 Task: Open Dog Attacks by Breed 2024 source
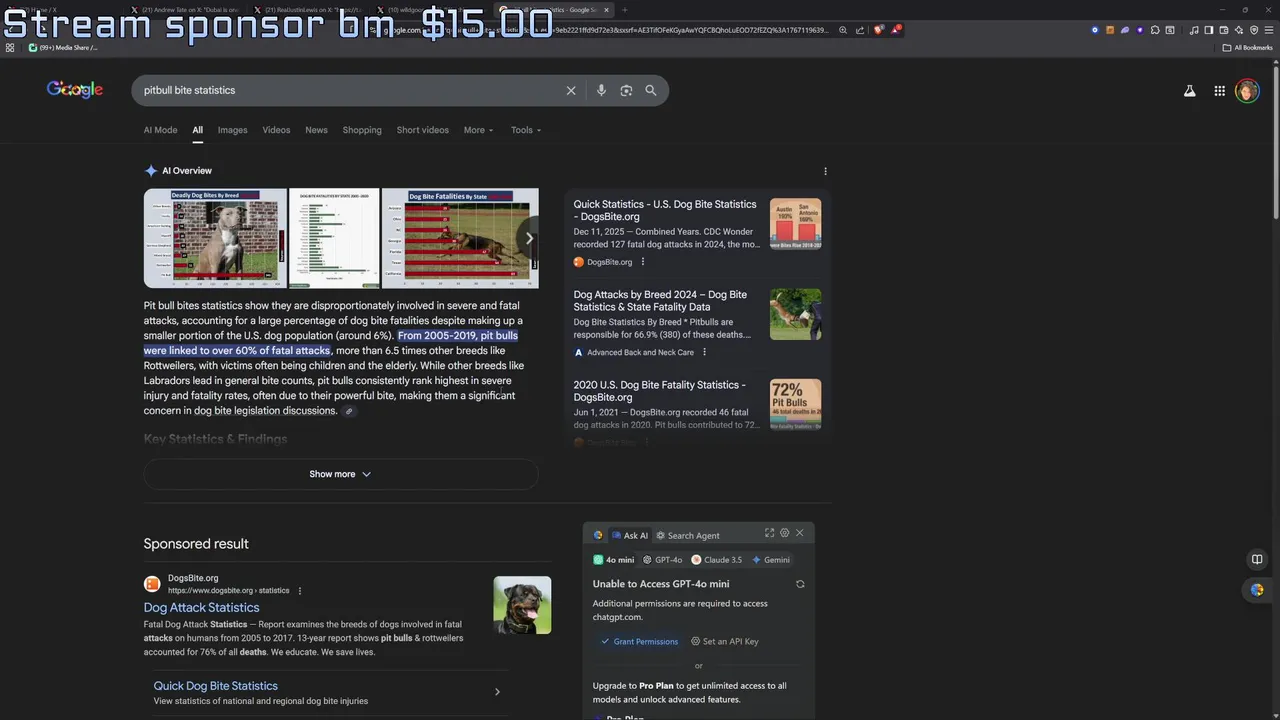click(x=660, y=301)
